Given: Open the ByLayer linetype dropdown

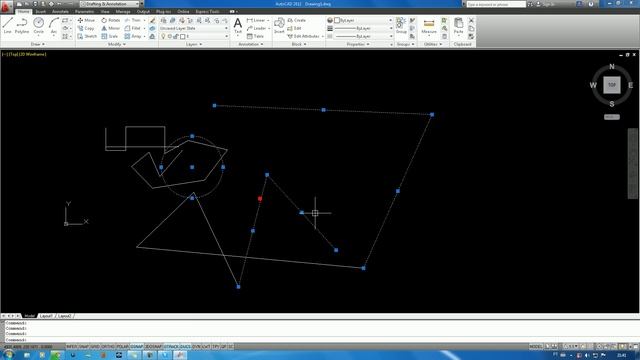Looking at the screenshot, I should click(363, 36).
